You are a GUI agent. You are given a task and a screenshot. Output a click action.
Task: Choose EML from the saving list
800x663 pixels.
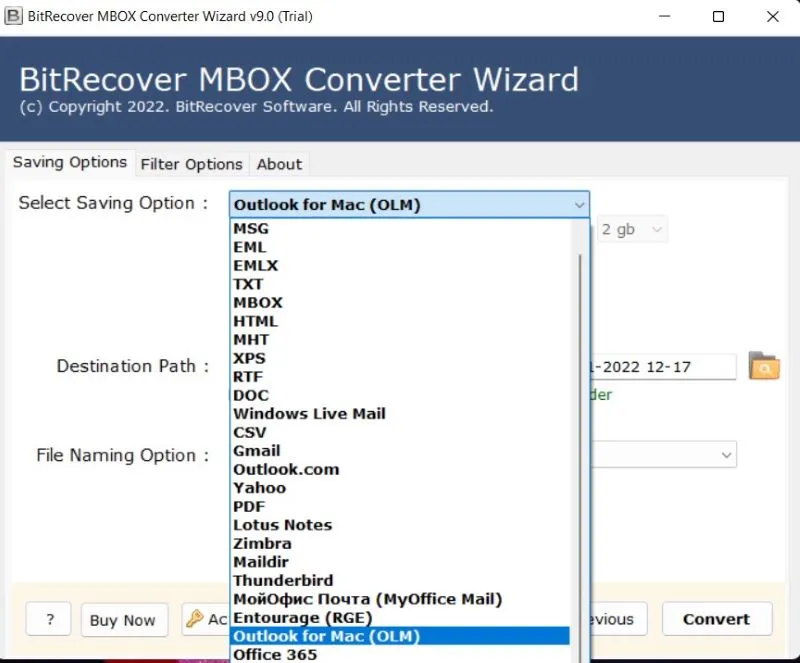[401, 247]
